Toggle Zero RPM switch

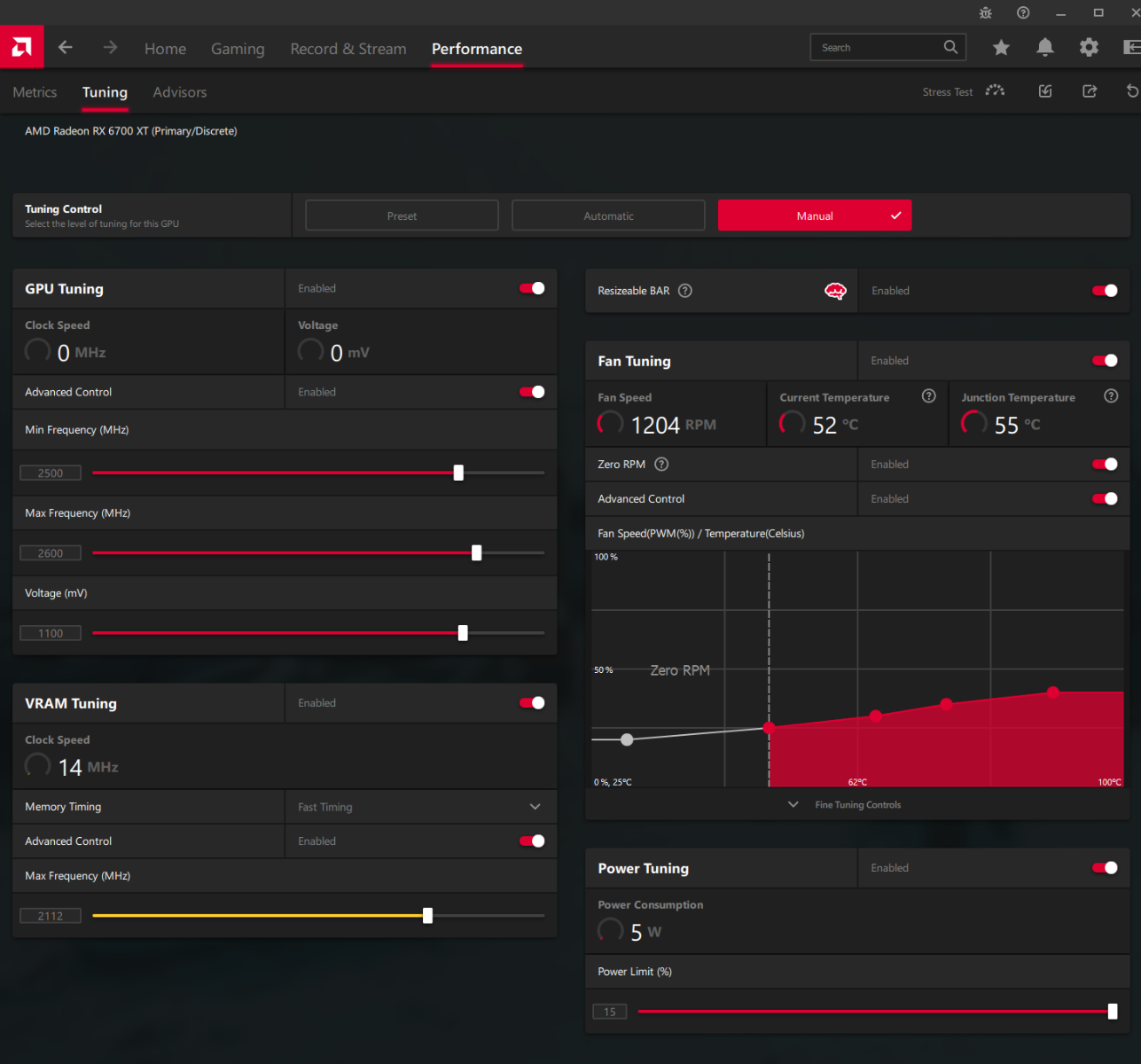click(x=1105, y=465)
